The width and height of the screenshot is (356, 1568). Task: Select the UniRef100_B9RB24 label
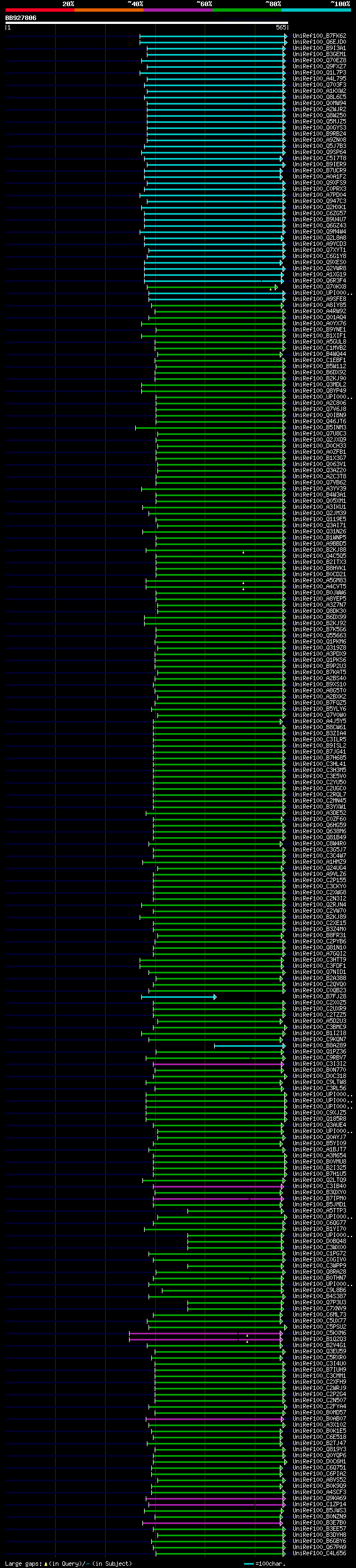(x=319, y=133)
